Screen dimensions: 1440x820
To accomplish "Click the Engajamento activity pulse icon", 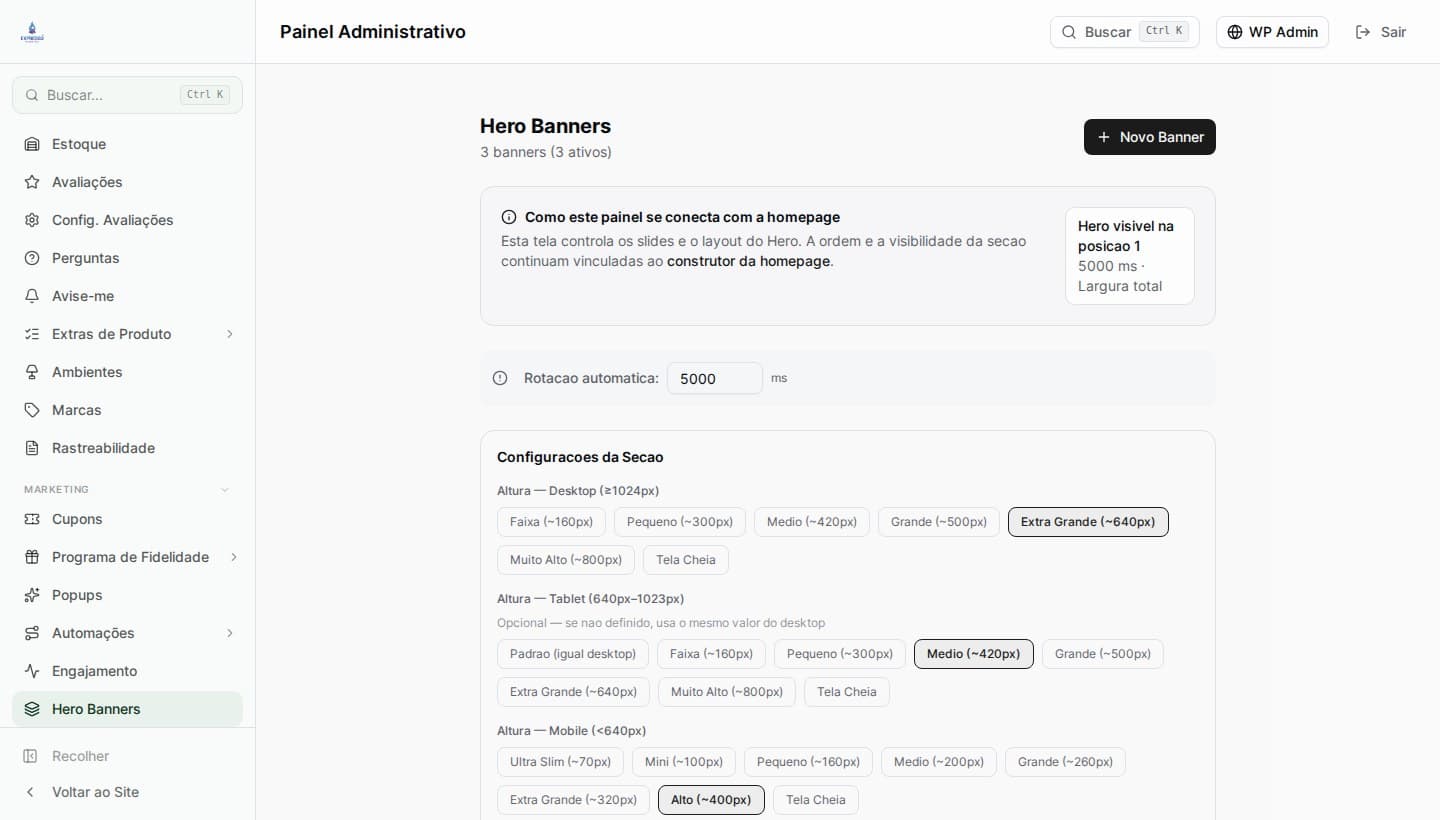I will pos(32,671).
